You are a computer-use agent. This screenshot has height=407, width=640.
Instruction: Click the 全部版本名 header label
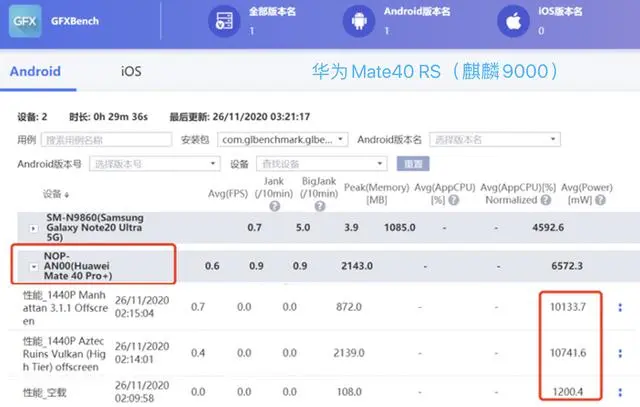272,11
